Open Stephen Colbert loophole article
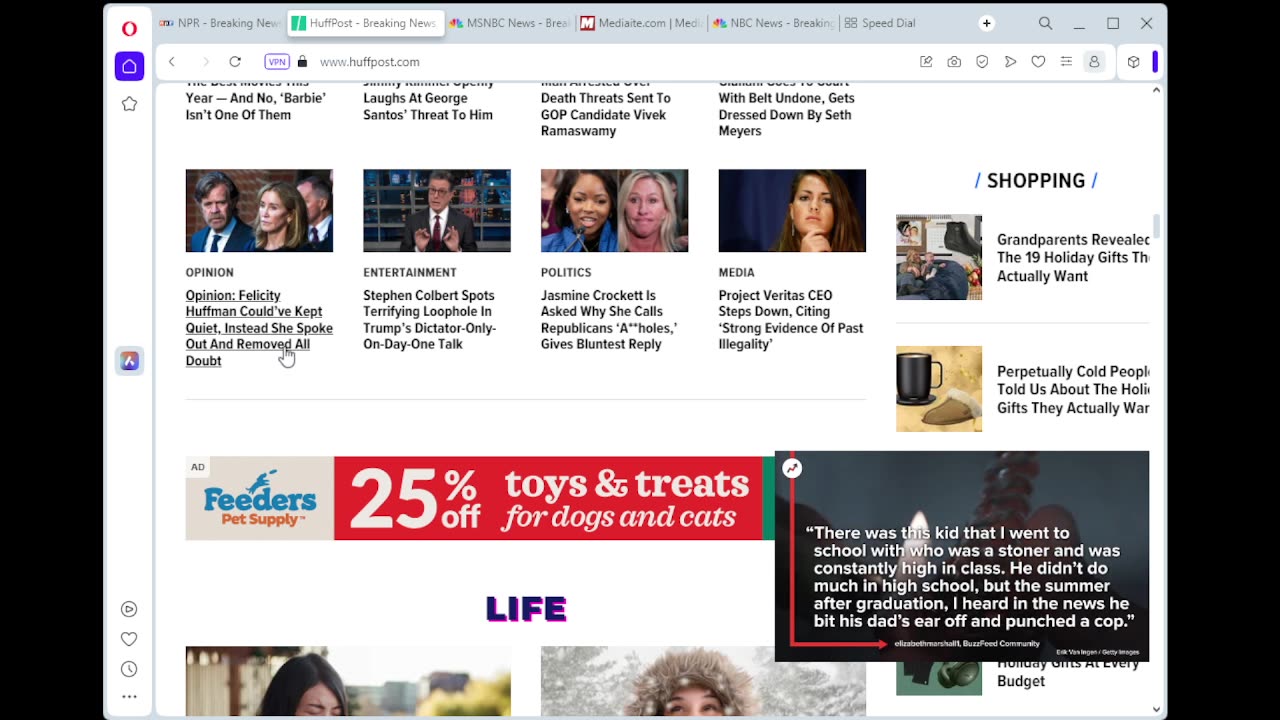The image size is (1280, 720). (x=428, y=320)
